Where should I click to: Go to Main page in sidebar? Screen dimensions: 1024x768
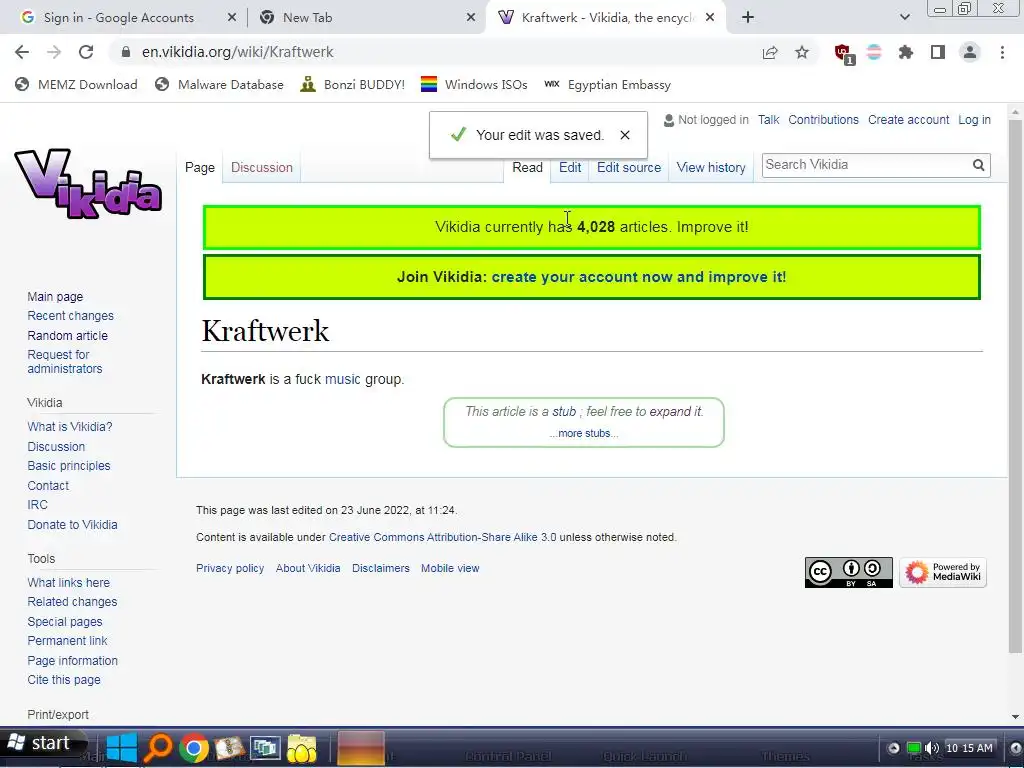pyautogui.click(x=55, y=296)
